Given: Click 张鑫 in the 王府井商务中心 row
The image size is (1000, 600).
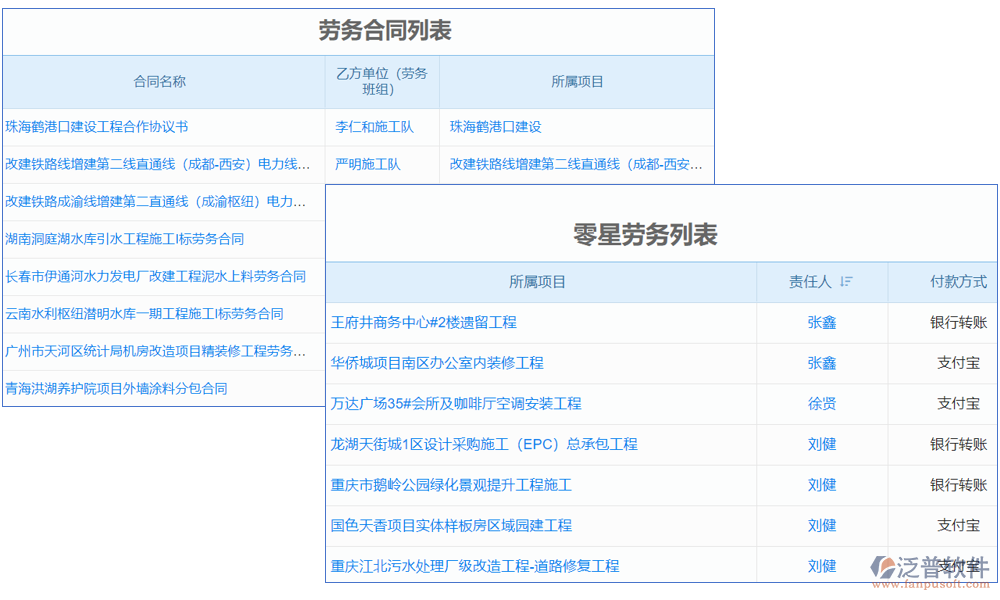Looking at the screenshot, I should (822, 322).
